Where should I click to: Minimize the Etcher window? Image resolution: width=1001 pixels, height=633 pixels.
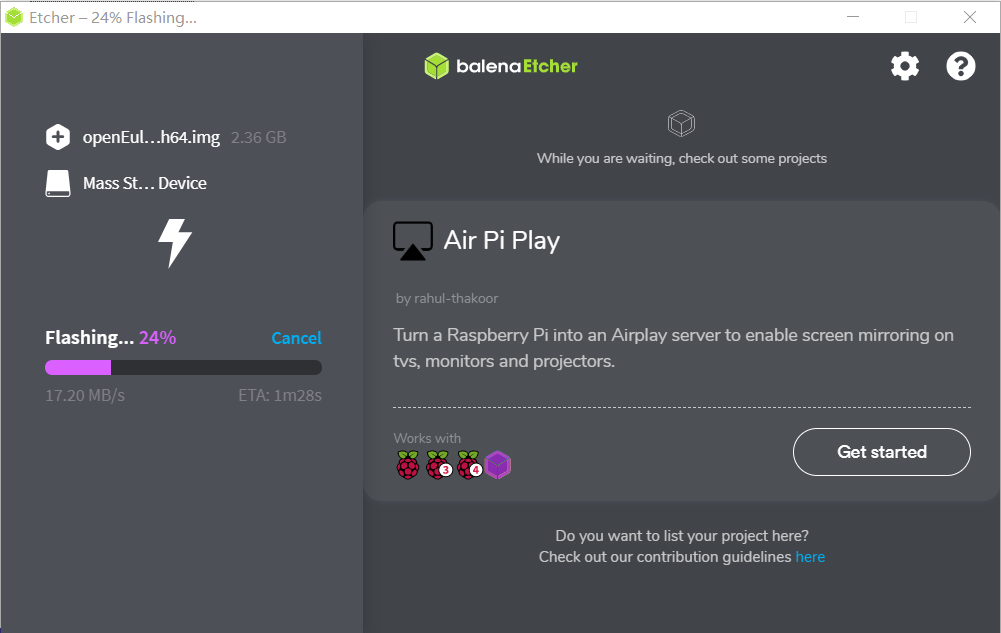click(853, 17)
